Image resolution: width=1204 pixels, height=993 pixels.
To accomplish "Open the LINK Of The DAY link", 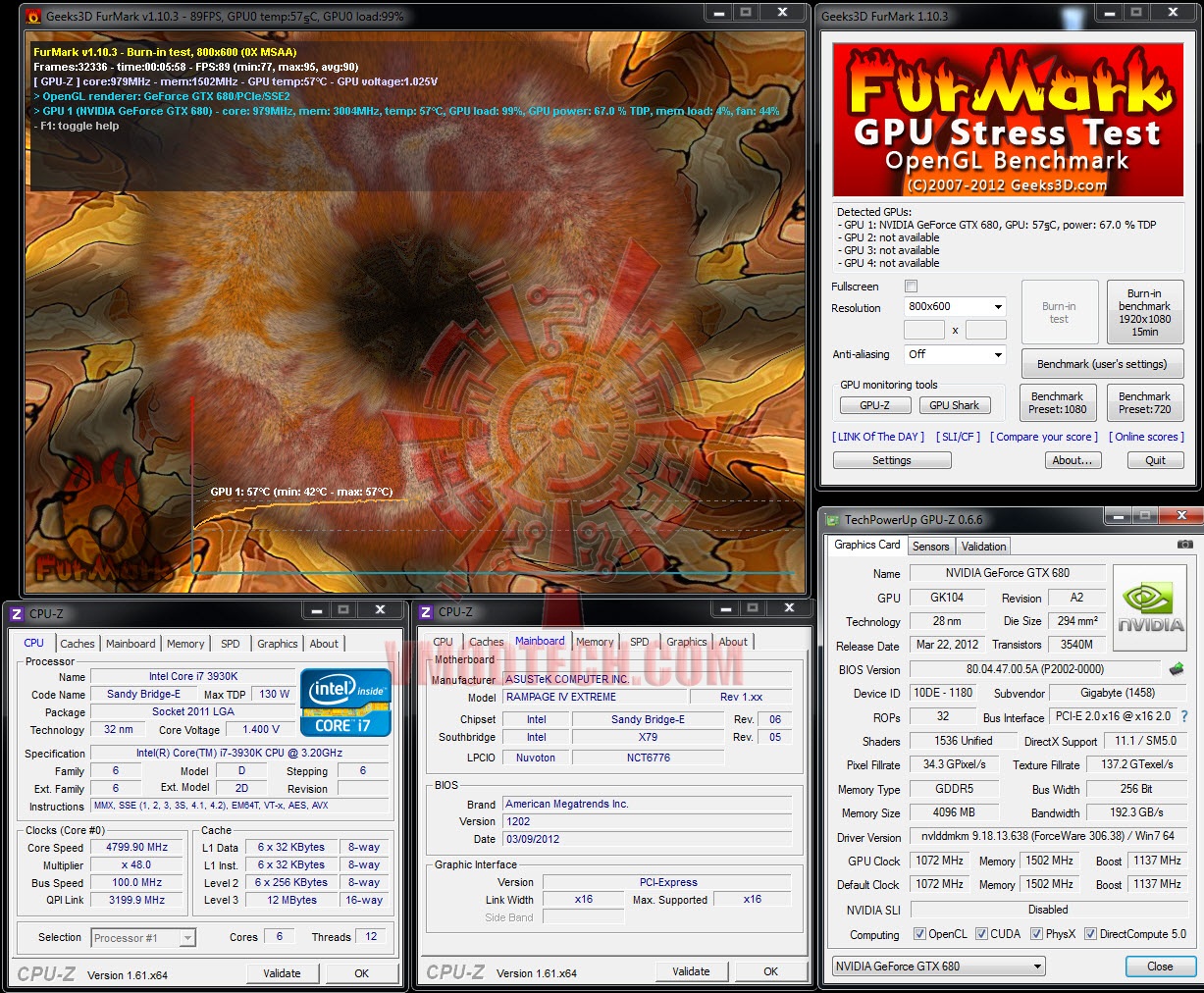I will point(878,437).
